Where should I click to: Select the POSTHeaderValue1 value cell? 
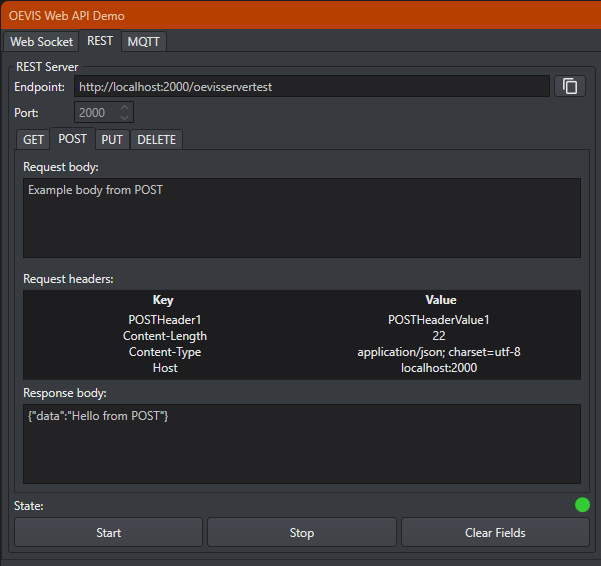[439, 320]
